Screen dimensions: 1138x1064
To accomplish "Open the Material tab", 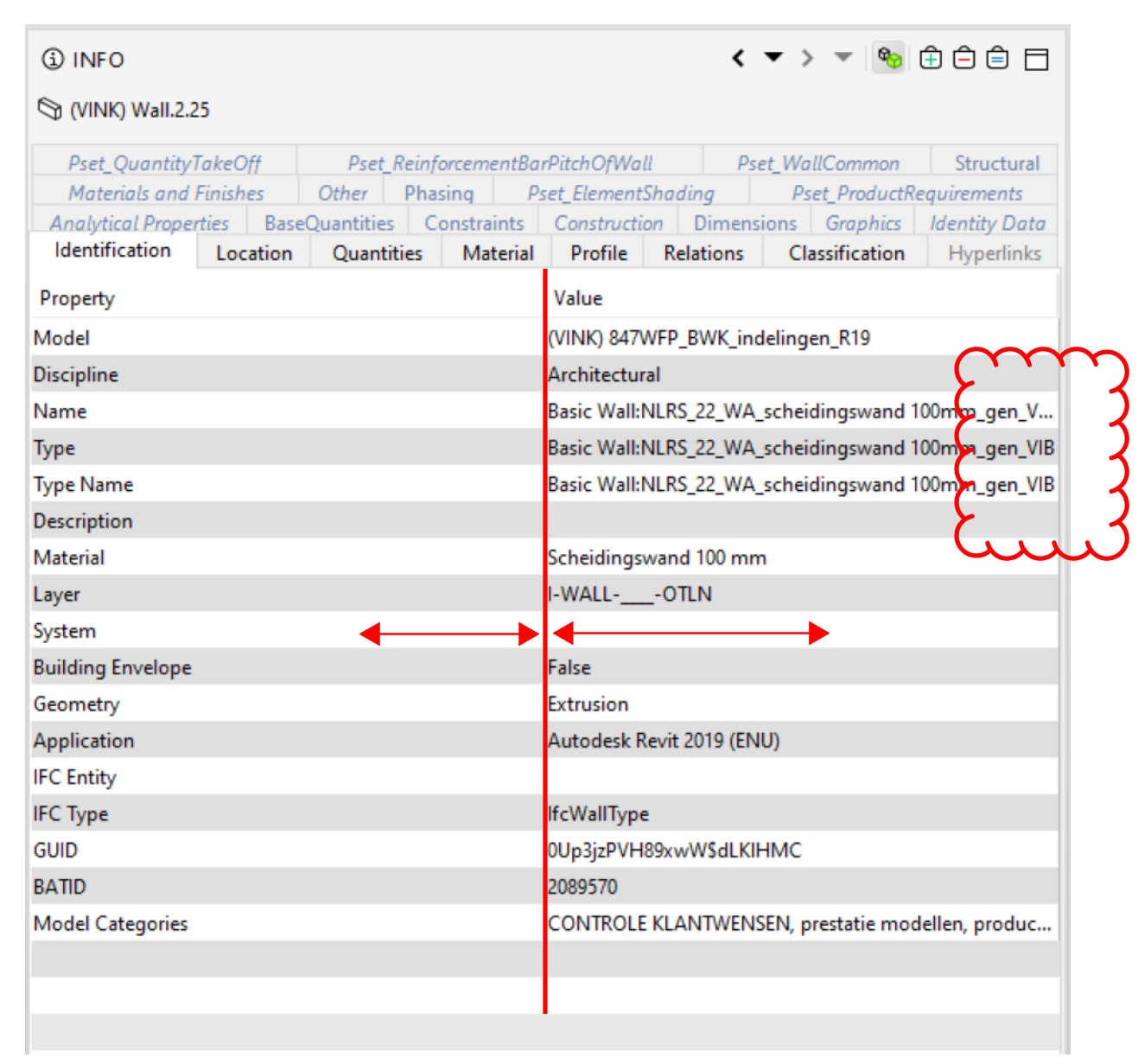I will 498,253.
